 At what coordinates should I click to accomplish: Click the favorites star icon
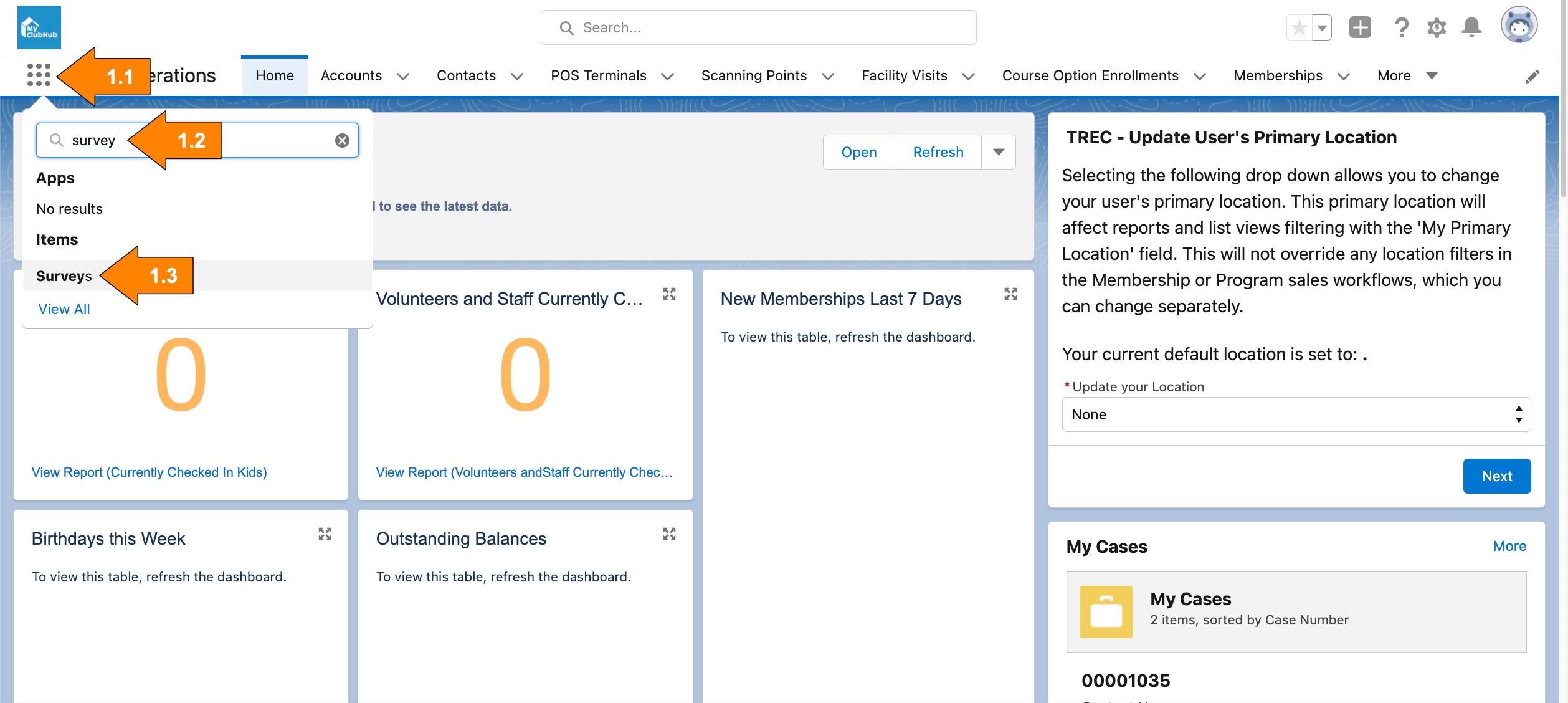click(x=1300, y=27)
